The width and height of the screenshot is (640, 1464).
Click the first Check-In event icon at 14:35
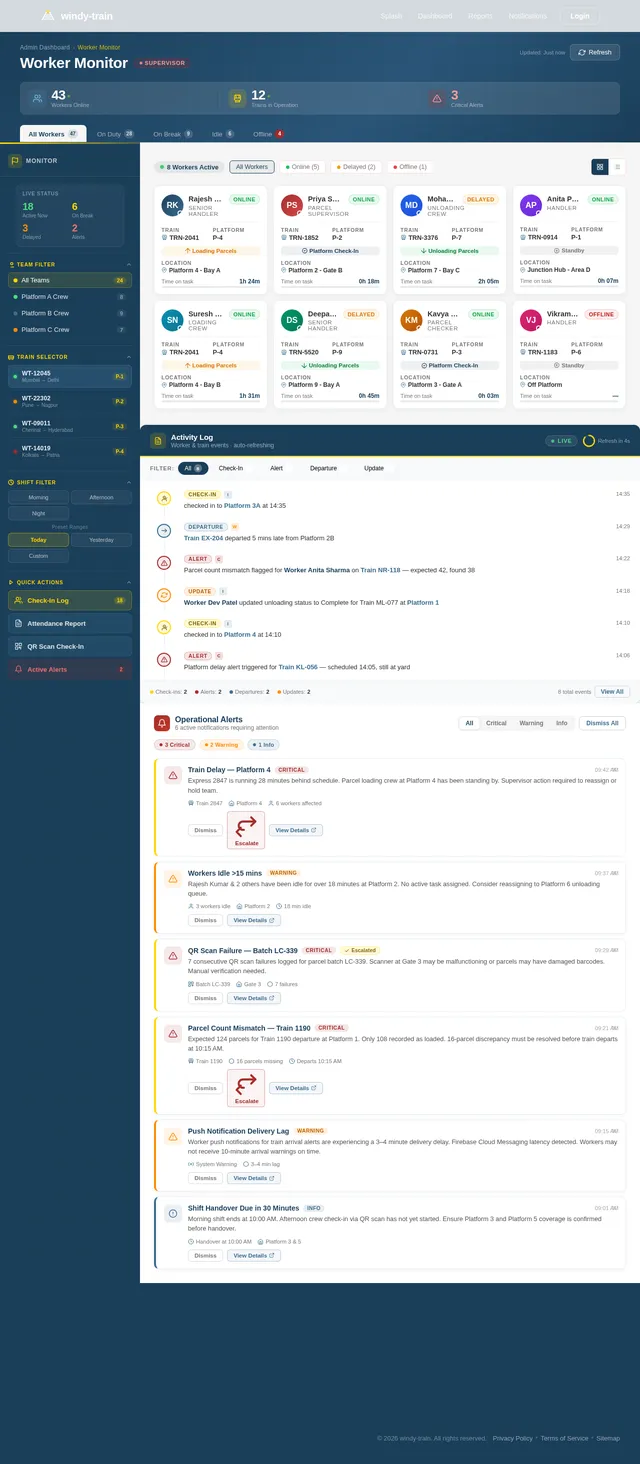click(164, 498)
